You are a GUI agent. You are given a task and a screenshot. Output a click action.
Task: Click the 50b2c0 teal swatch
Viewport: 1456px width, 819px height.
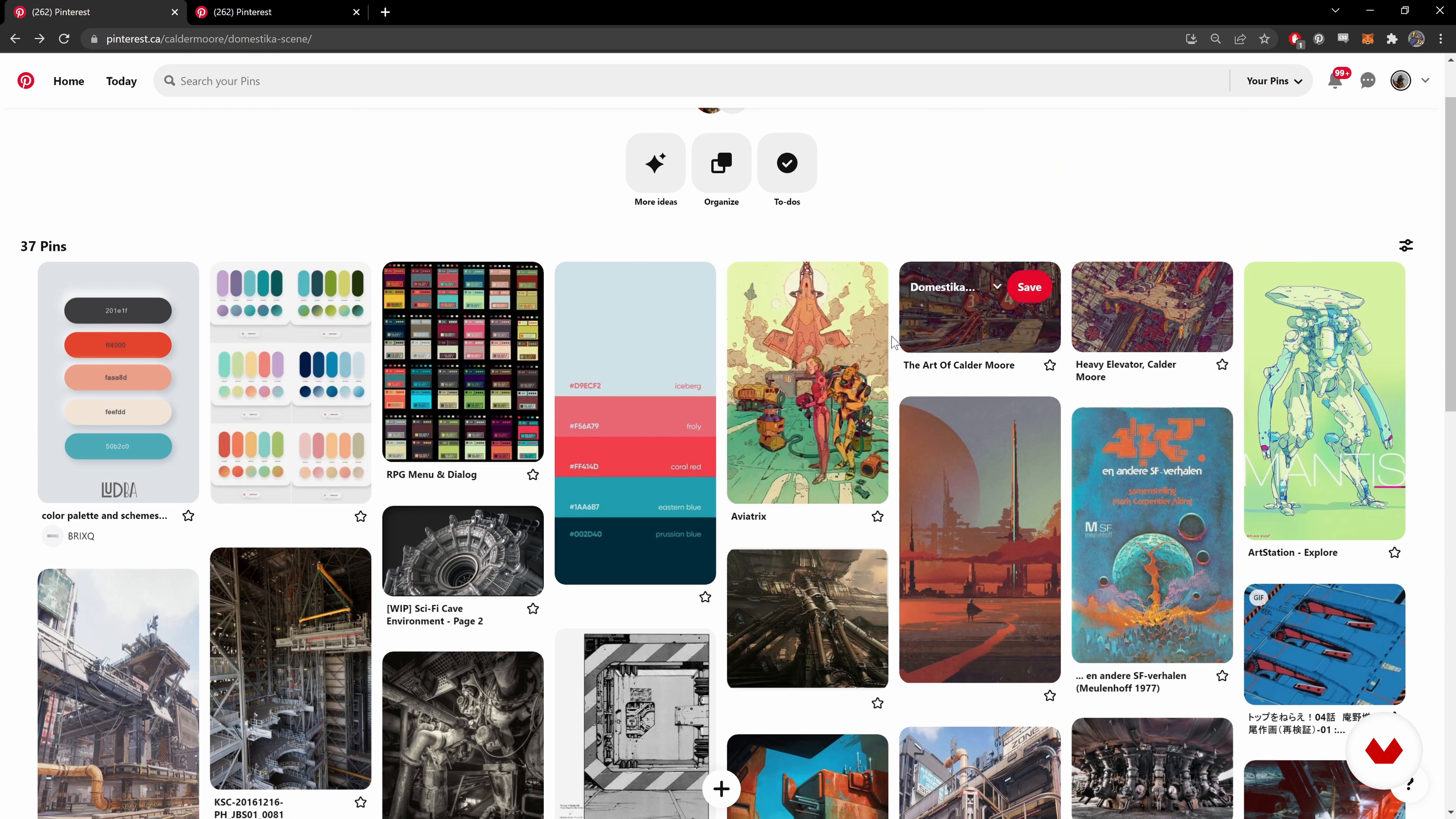(118, 446)
